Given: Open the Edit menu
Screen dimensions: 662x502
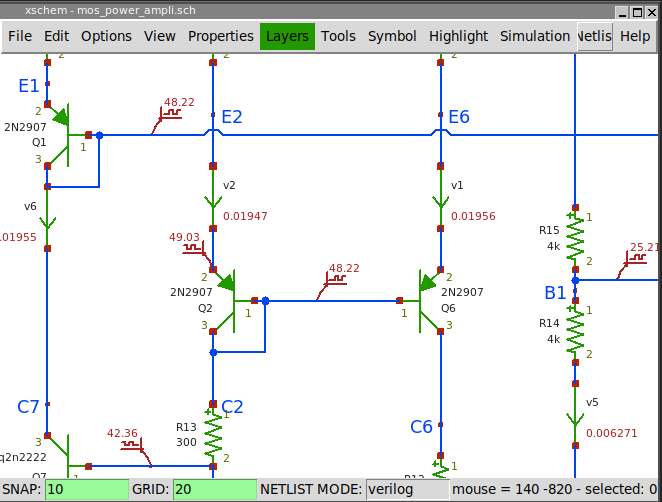Looking at the screenshot, I should click(57, 36).
